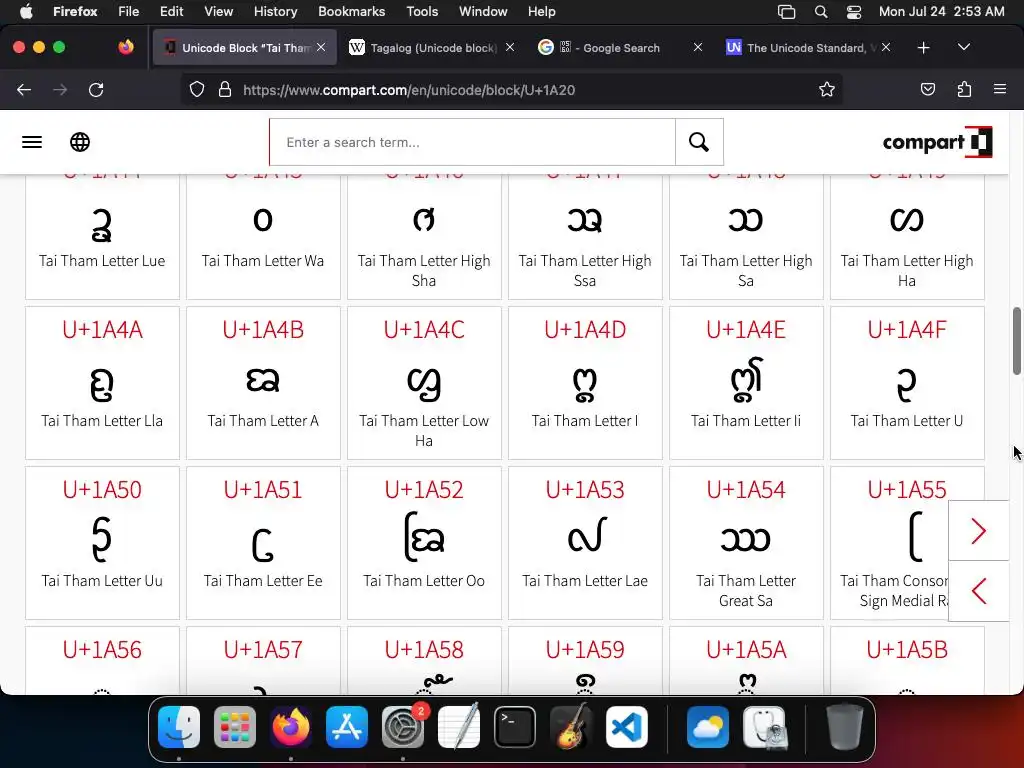The width and height of the screenshot is (1024, 768).
Task: Open the U+1A4F Tai Tham Letter U card
Action: (x=907, y=383)
